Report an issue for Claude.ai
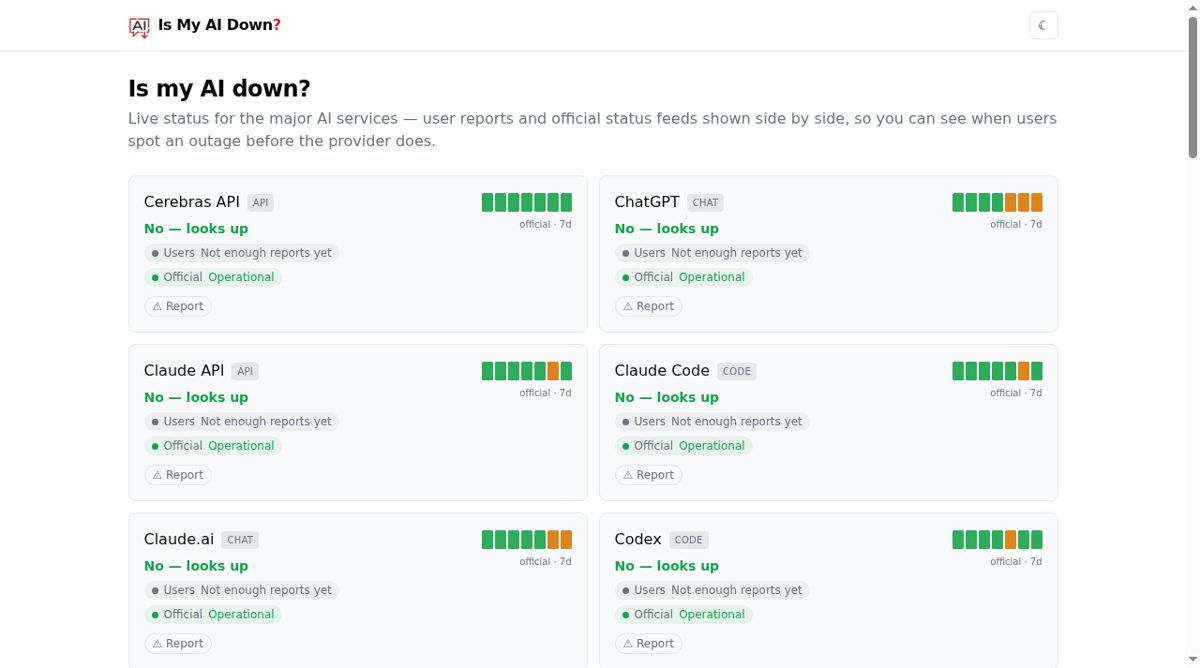 coord(178,643)
